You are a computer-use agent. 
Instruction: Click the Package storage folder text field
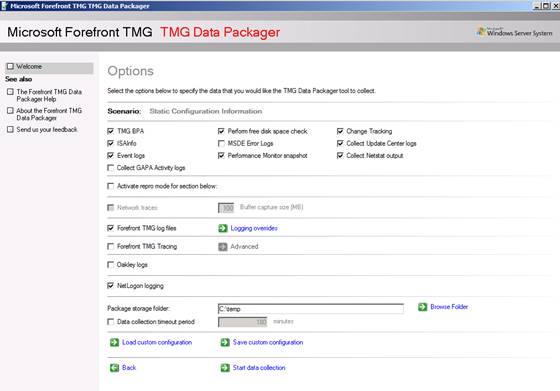pos(311,309)
